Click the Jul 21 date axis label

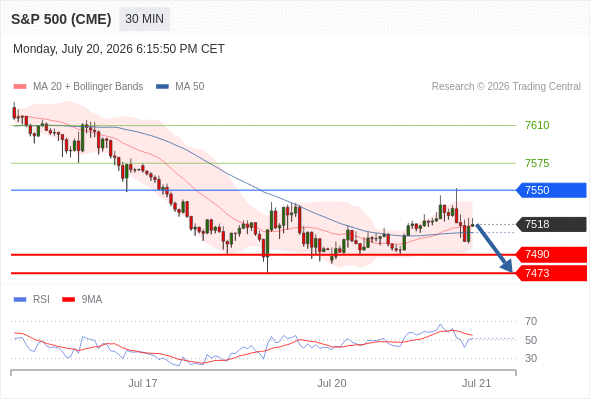(476, 383)
